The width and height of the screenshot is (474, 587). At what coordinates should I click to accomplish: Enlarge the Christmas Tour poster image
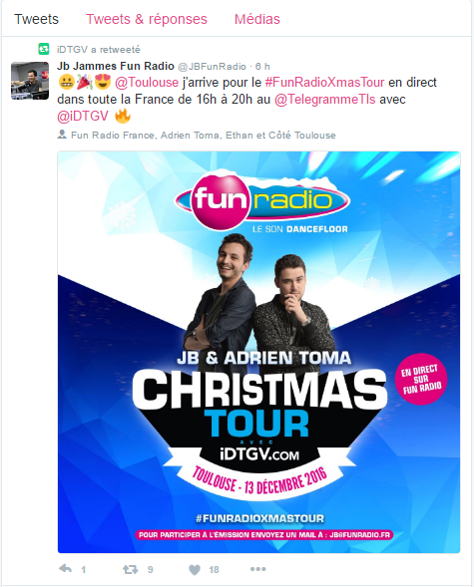[x=259, y=352]
